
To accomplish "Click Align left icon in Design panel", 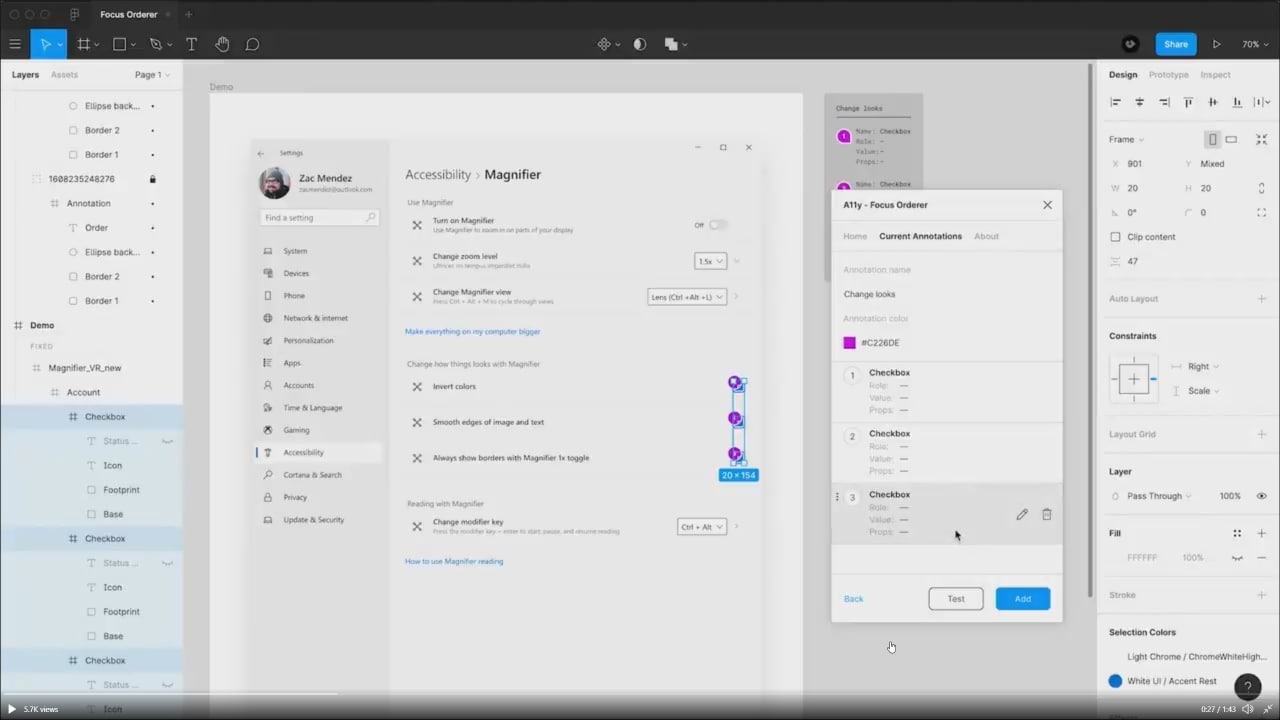I will (1116, 102).
